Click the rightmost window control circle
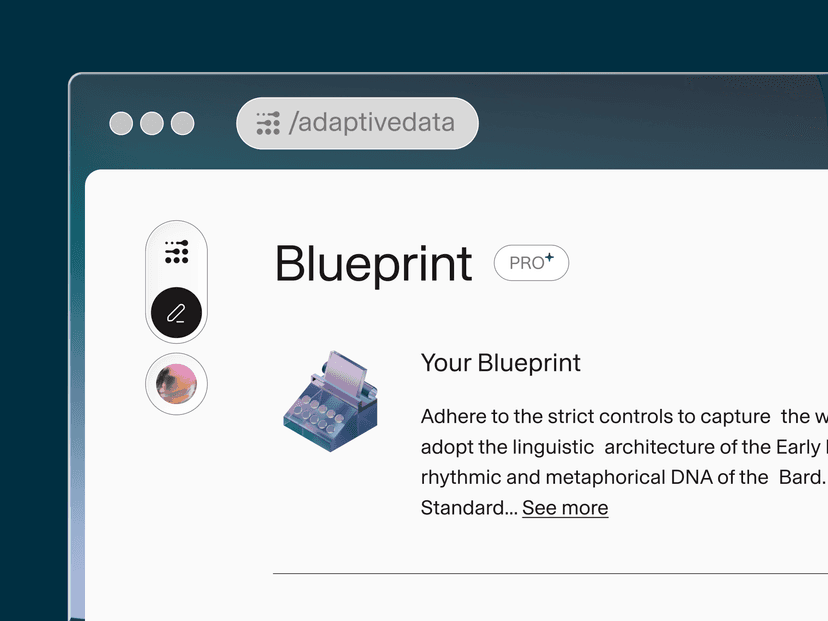This screenshot has height=621, width=828. 181,123
